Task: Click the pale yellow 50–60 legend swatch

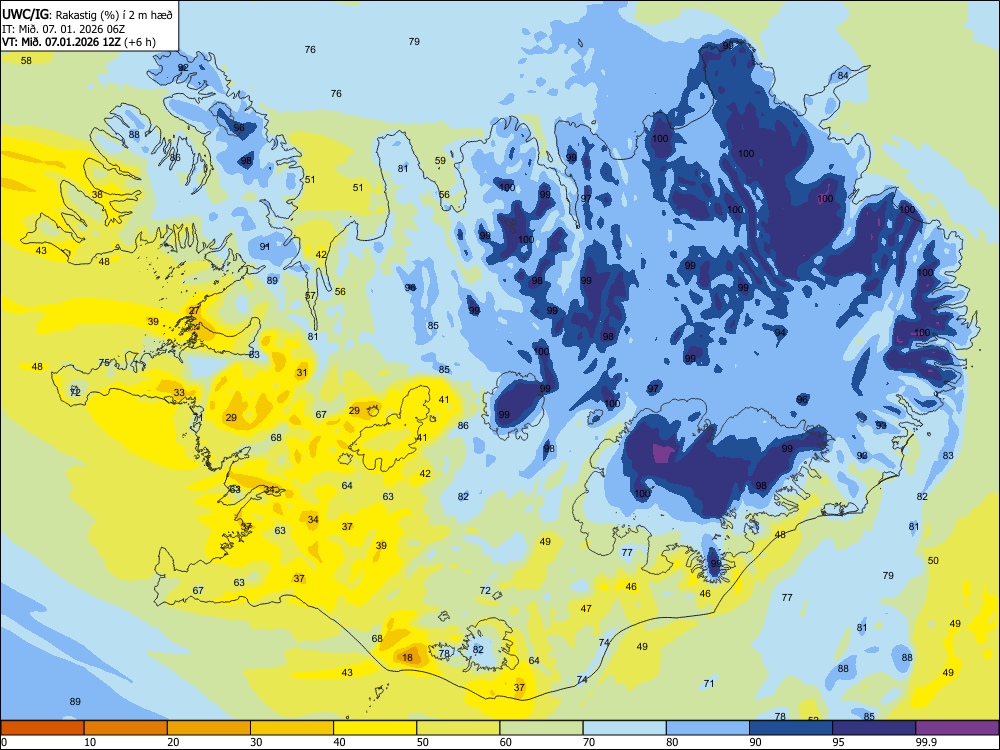Action: [x=458, y=728]
